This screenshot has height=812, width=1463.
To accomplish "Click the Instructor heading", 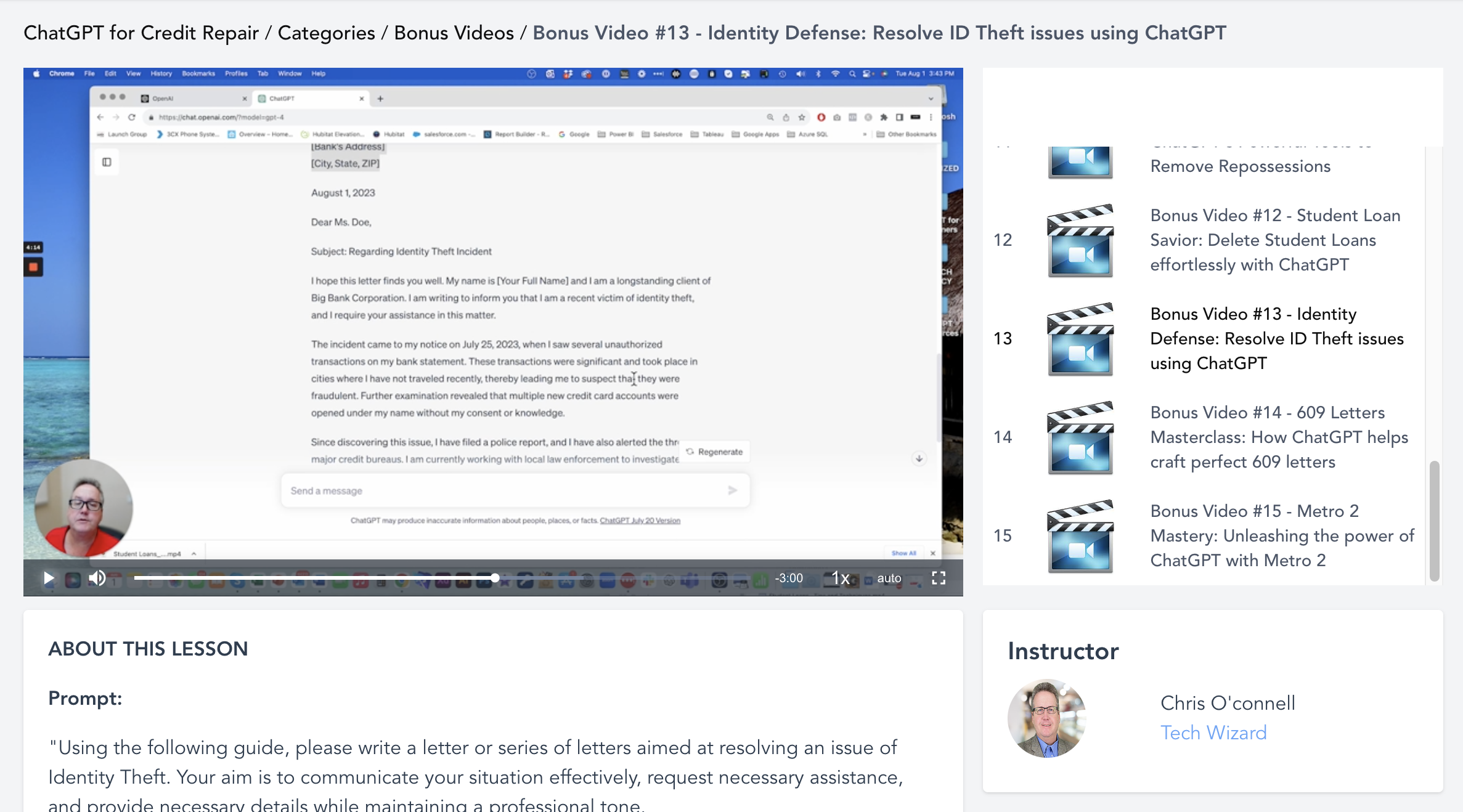I will pos(1063,651).
